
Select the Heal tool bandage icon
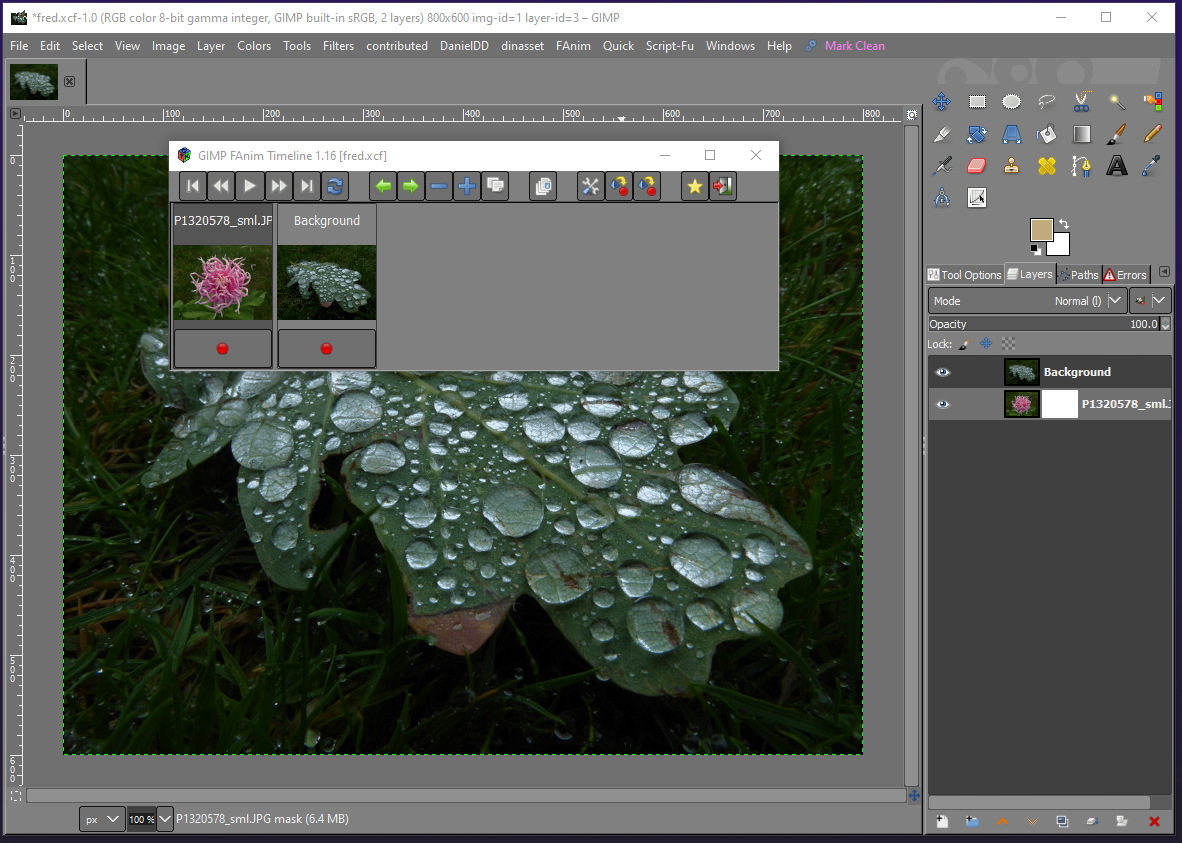click(x=1047, y=166)
